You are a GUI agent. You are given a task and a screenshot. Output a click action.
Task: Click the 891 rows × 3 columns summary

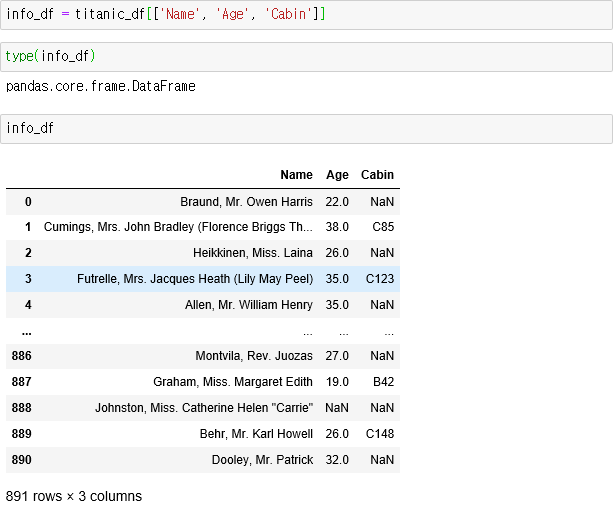(x=74, y=496)
